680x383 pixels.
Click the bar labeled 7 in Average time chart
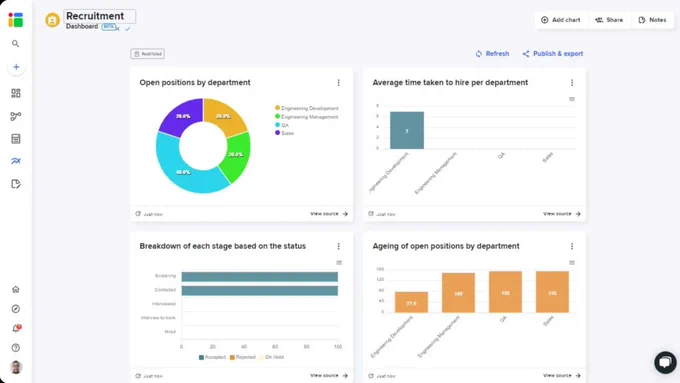click(x=407, y=131)
